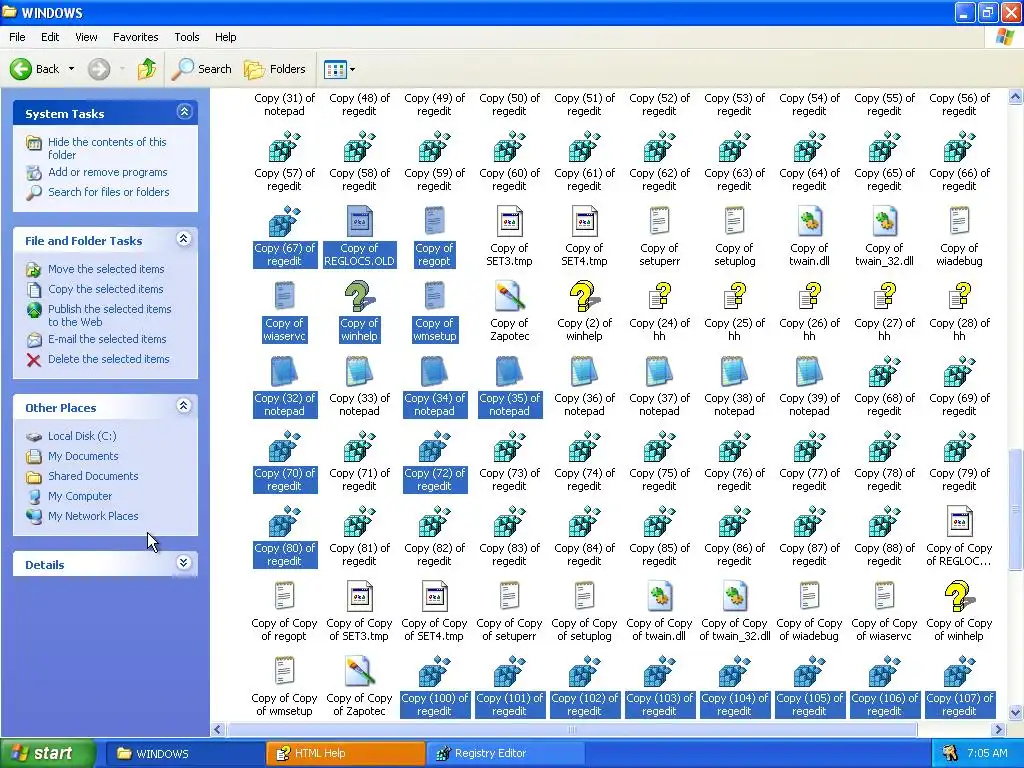Open the View menu
The width and height of the screenshot is (1024, 768).
click(86, 37)
